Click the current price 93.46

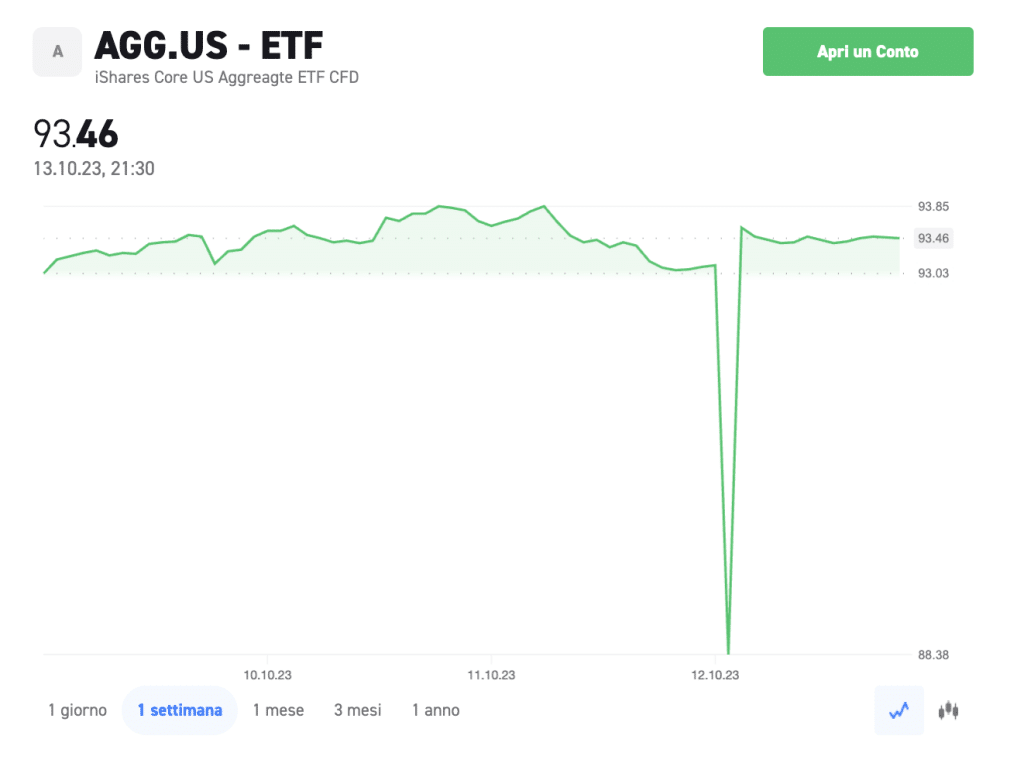[75, 133]
